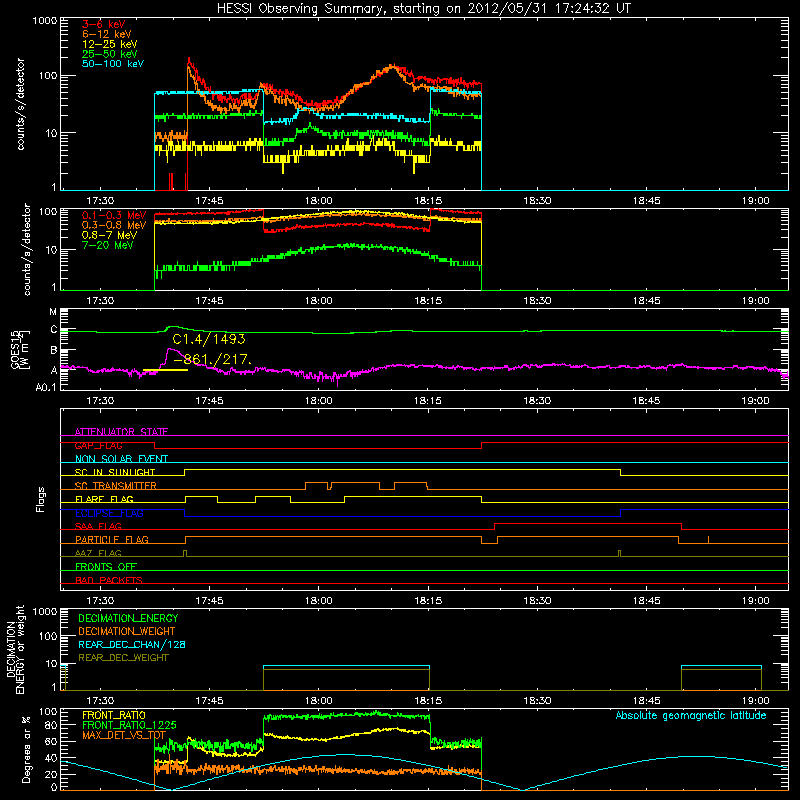Select the red '3-6 keV' legend label
This screenshot has height=800, width=800.
(103, 24)
